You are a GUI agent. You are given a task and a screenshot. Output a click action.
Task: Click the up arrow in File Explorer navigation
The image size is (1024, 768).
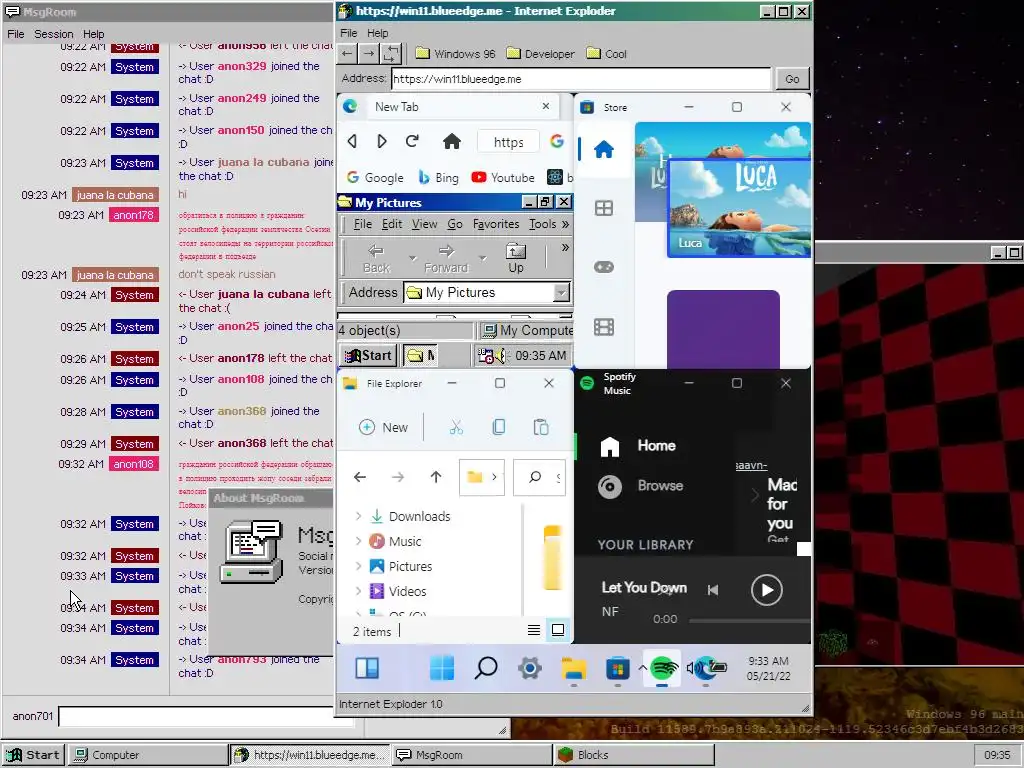point(436,477)
